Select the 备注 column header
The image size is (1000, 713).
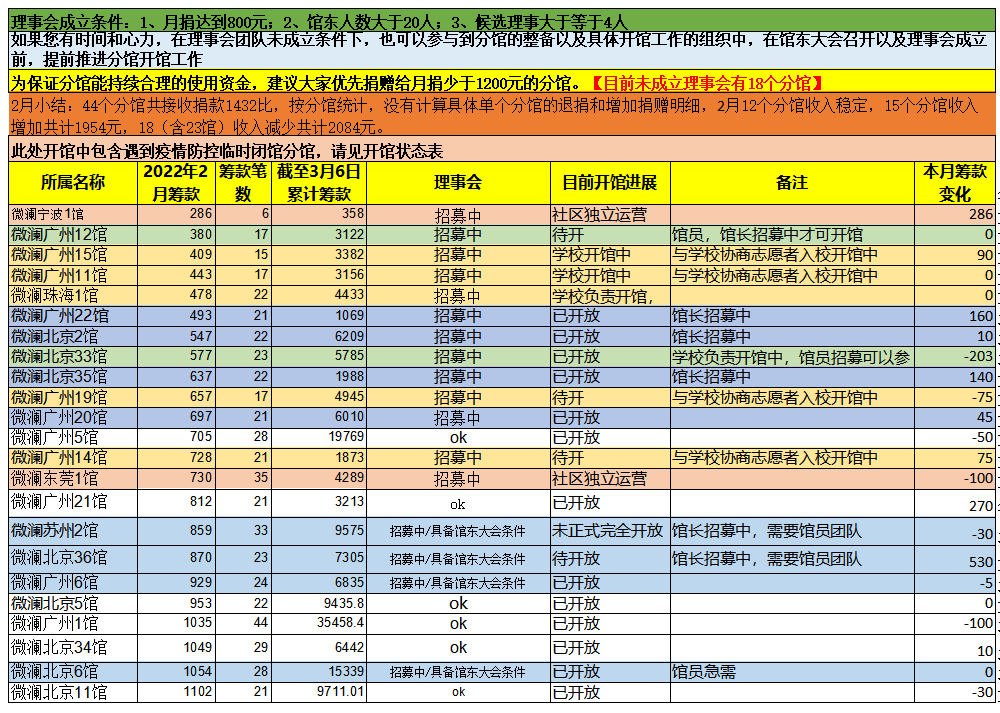[791, 182]
